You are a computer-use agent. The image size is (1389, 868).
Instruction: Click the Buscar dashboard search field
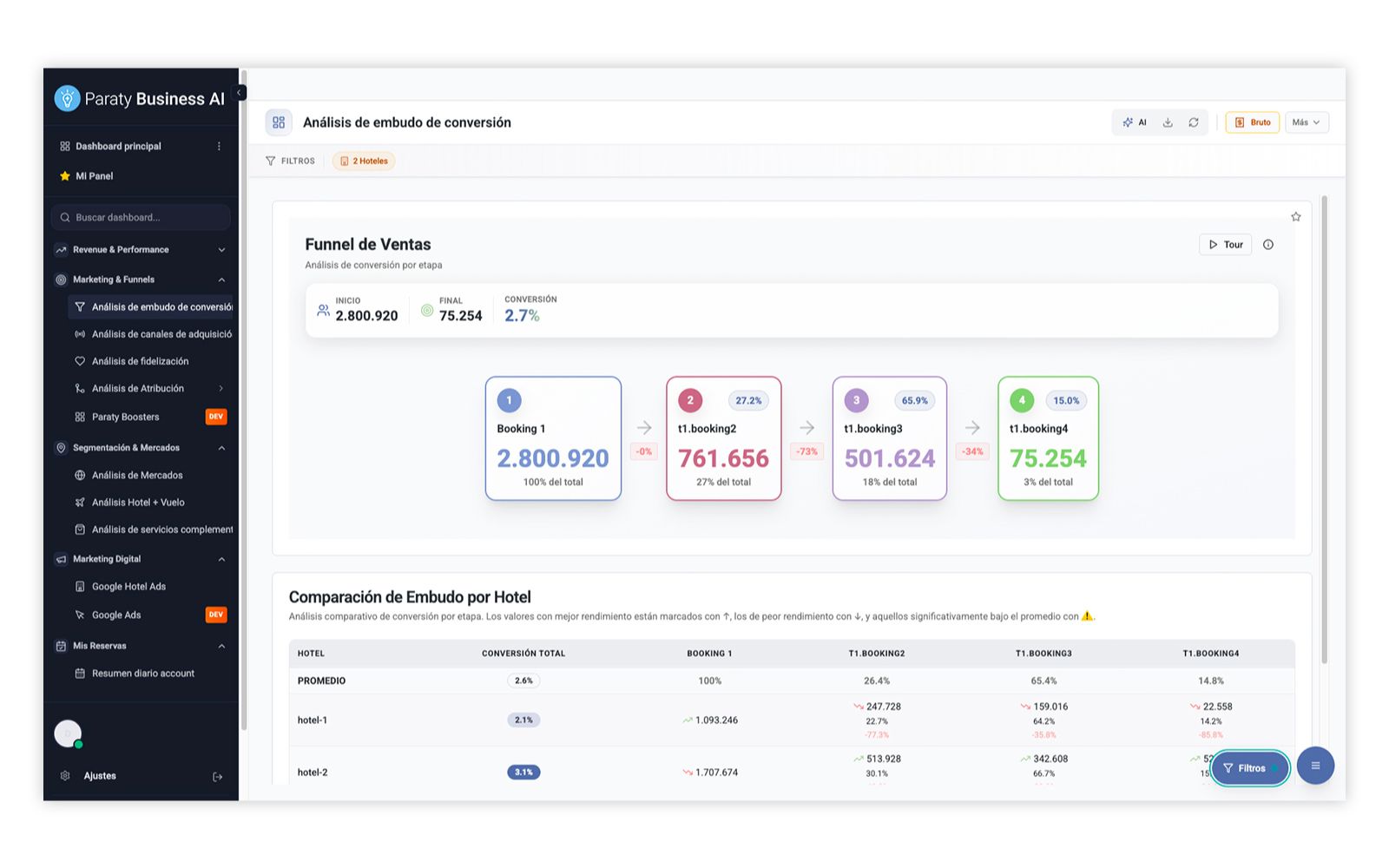coord(141,218)
